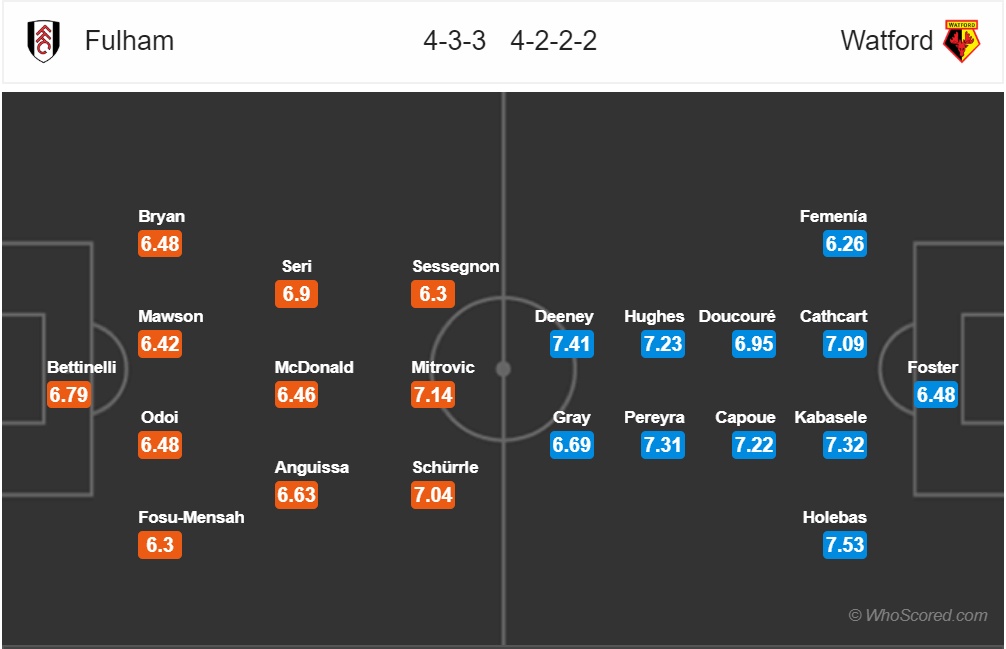The image size is (1006, 649).
Task: Select Holebas's 7.53 rating badge
Action: pyautogui.click(x=845, y=544)
